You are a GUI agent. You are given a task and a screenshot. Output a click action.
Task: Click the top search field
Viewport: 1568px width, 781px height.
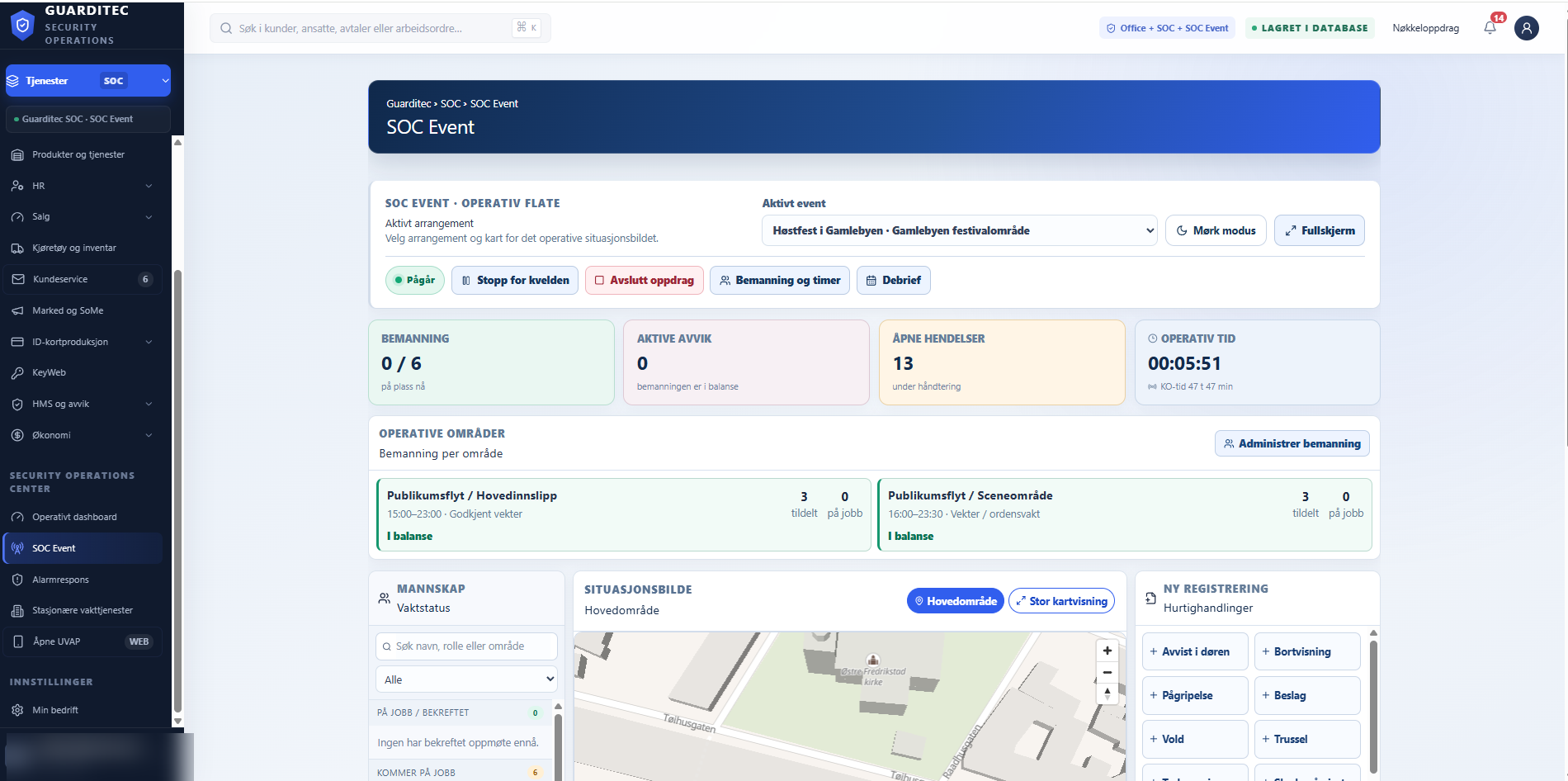click(x=380, y=28)
